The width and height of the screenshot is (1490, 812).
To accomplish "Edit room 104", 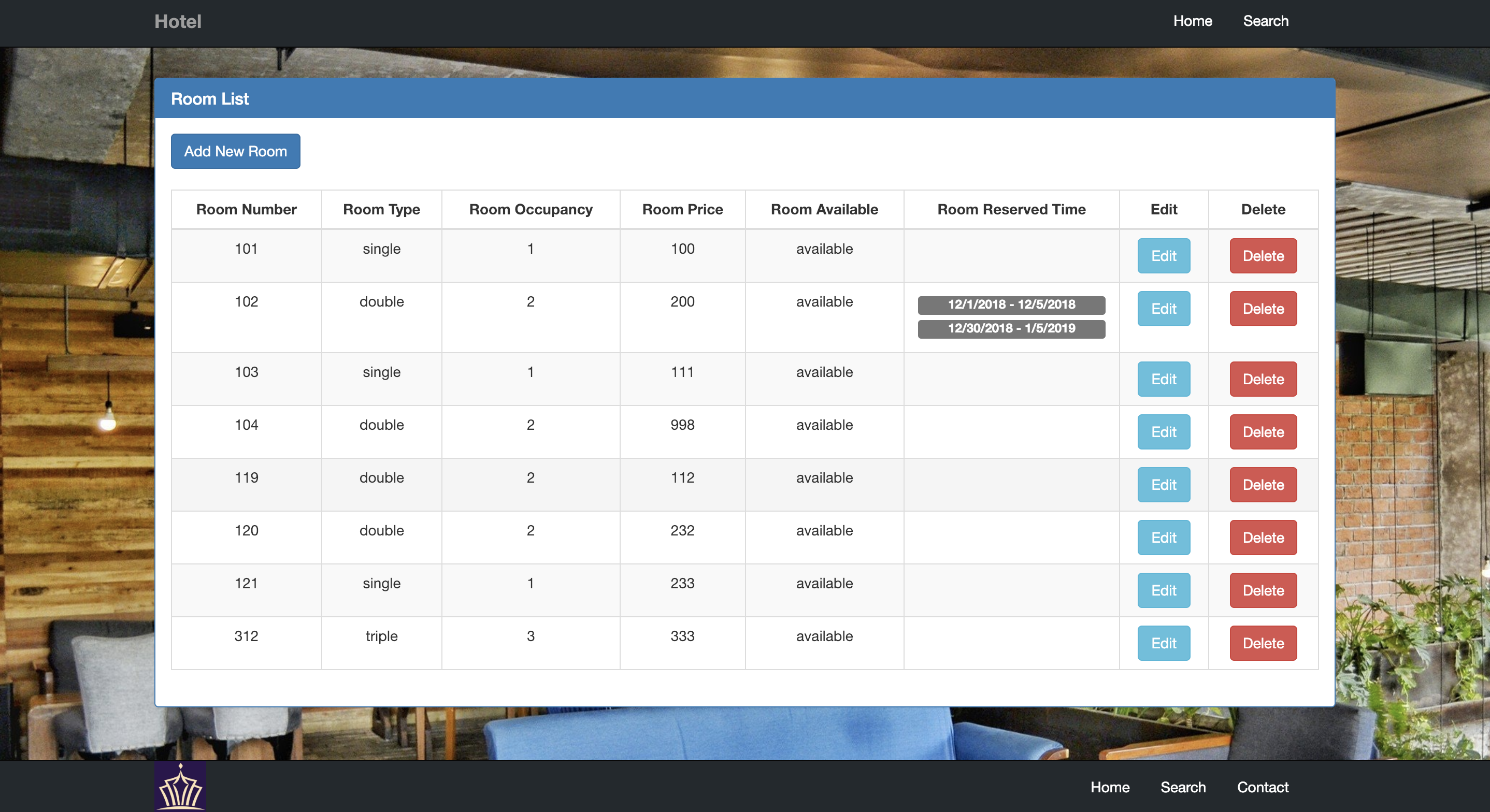I will 1163,431.
